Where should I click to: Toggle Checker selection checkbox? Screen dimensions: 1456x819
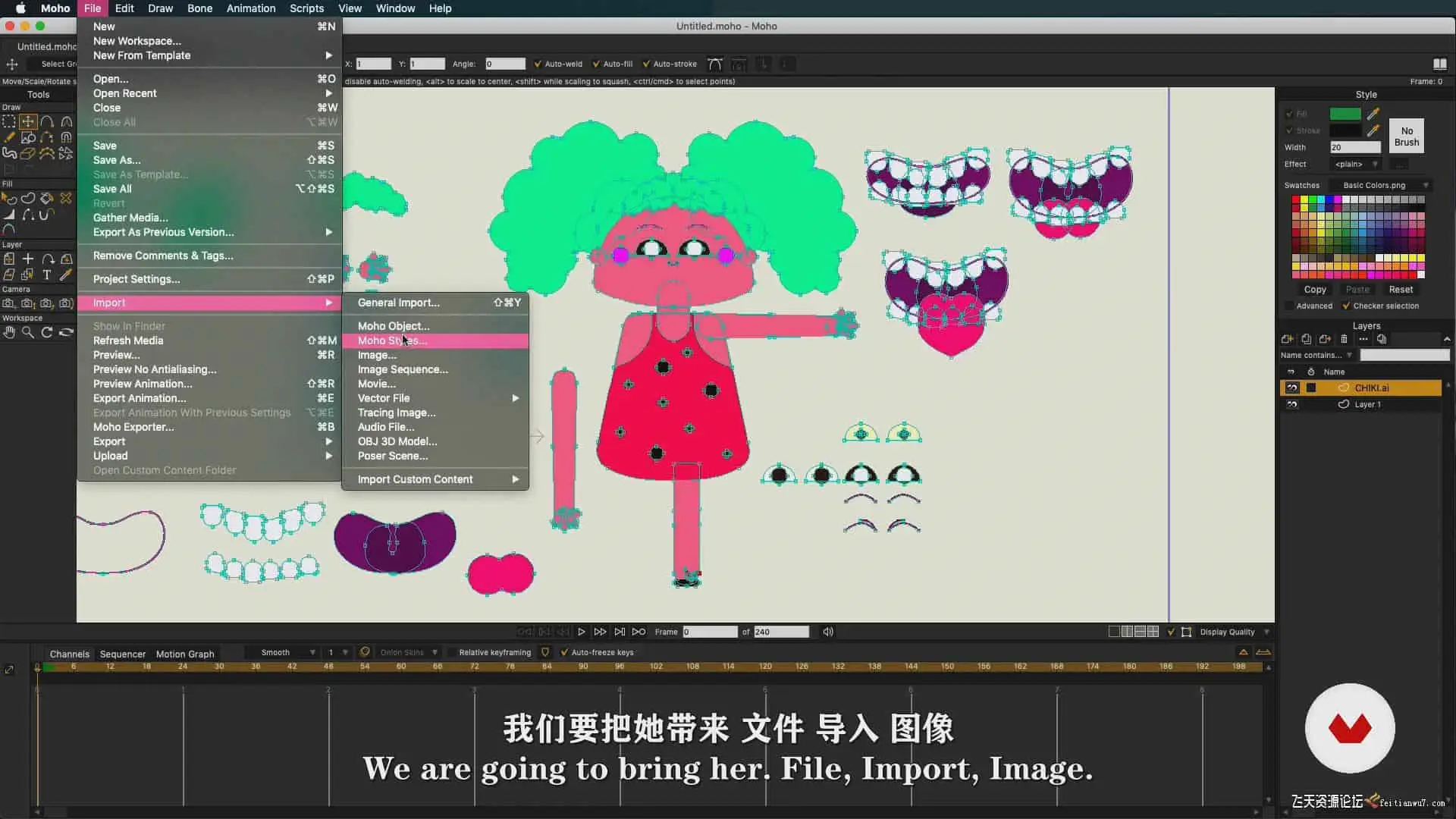[1346, 306]
